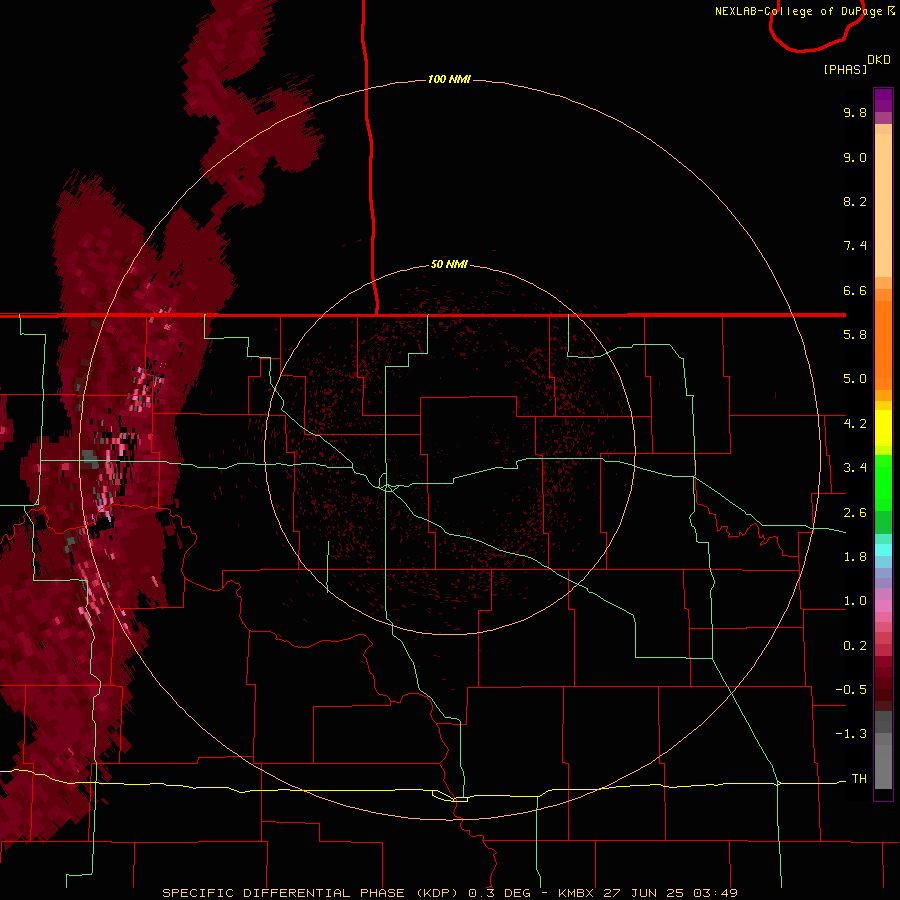Viewport: 900px width, 900px height.
Task: Click the 100 NMI range ring label
Action: [x=449, y=79]
